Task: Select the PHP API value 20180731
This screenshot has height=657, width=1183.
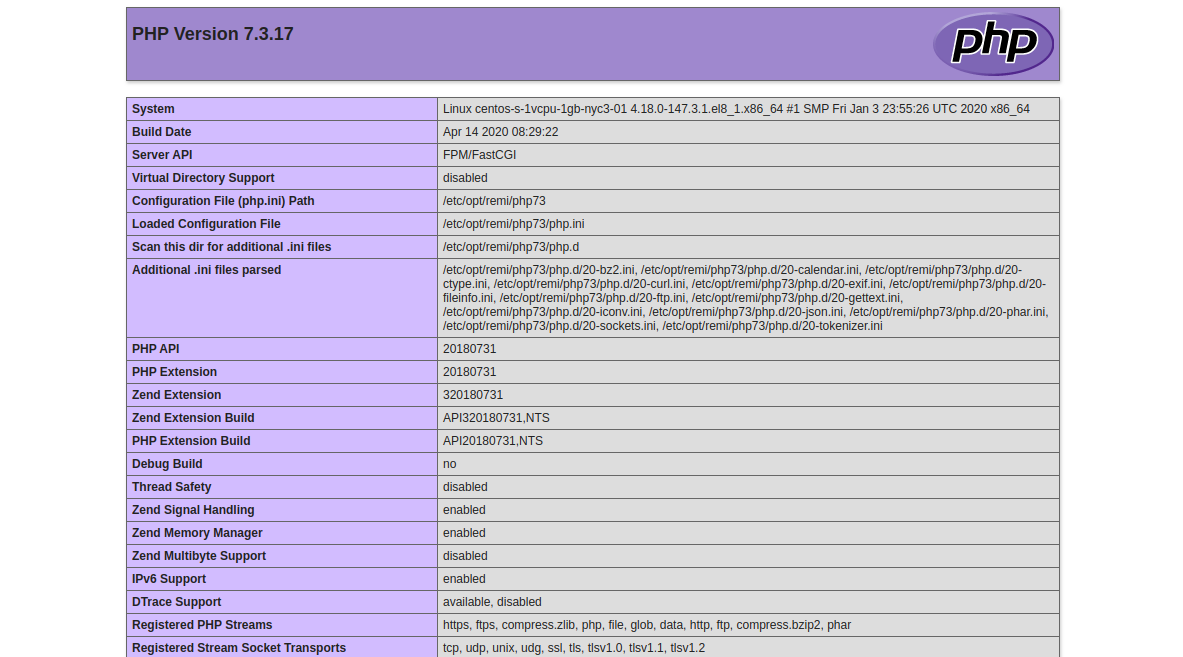Action: [x=469, y=348]
